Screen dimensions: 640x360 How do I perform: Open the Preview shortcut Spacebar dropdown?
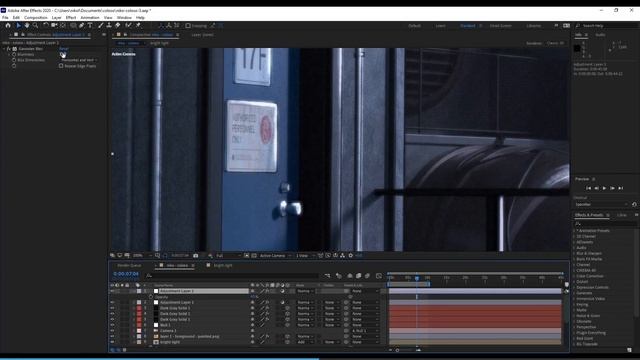pyautogui.click(x=601, y=204)
